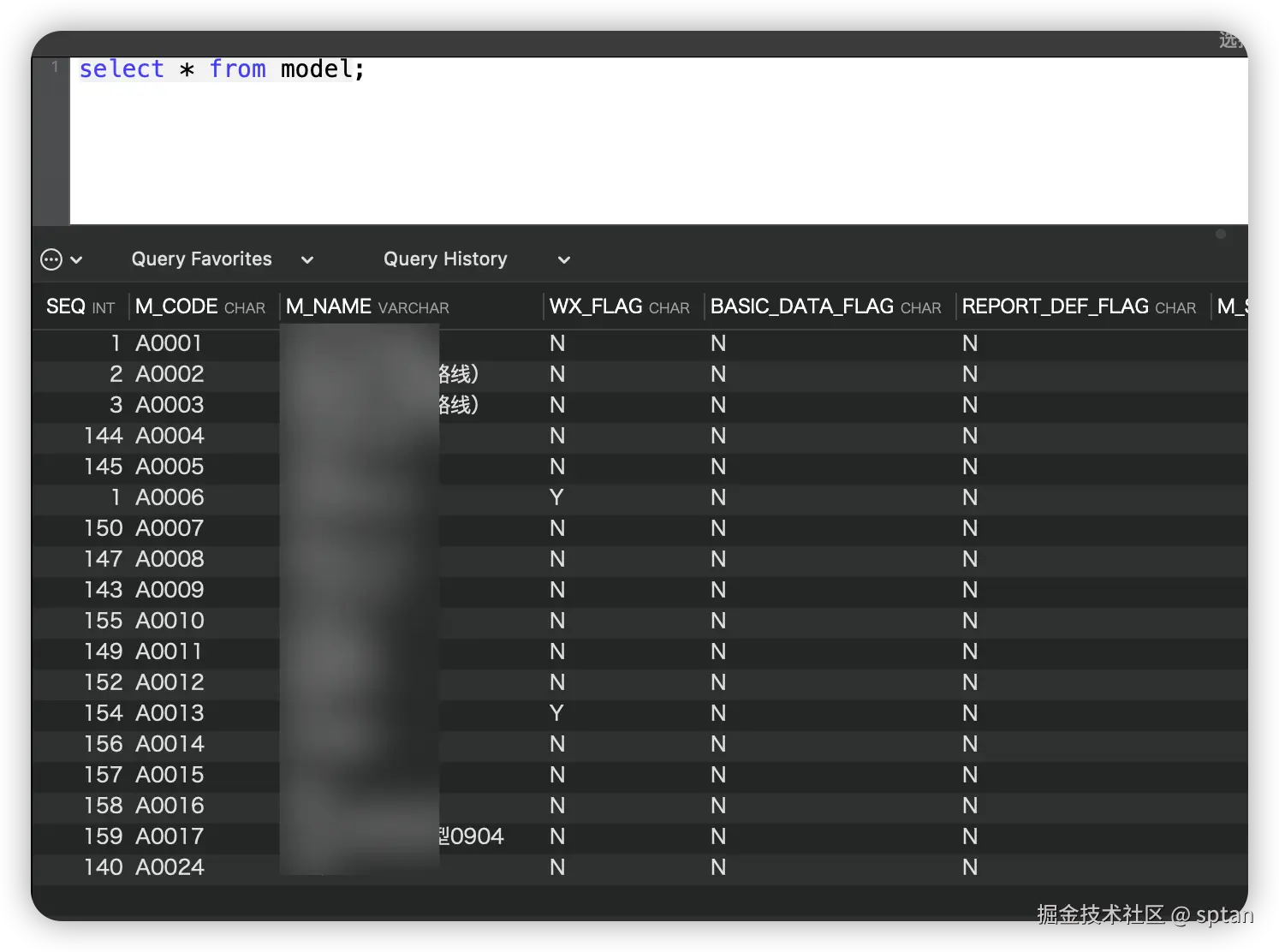This screenshot has width=1279, height=952.
Task: Select the A0005 code cell
Action: click(x=170, y=467)
